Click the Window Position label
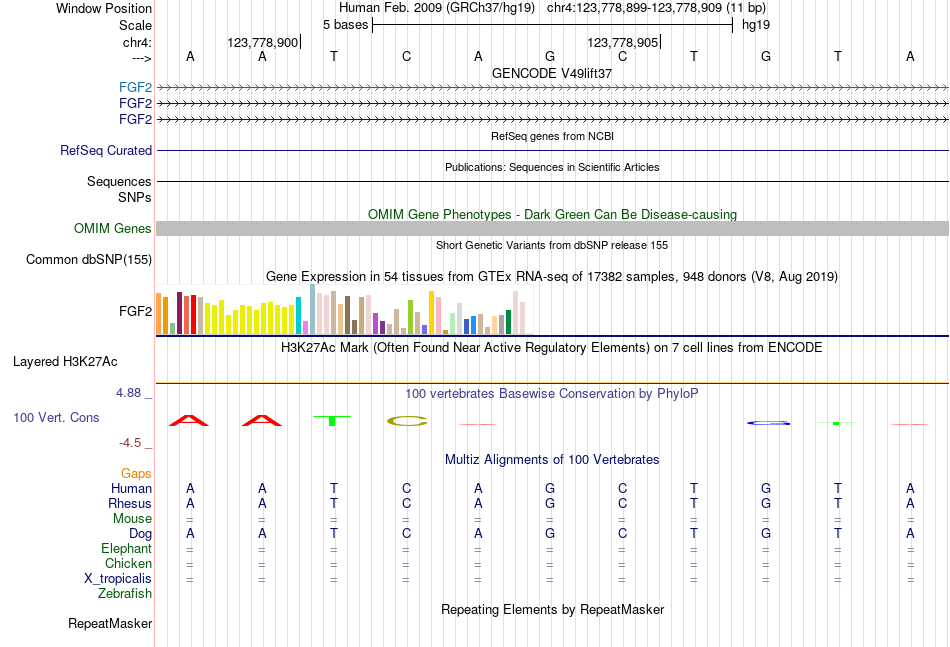This screenshot has height=647, width=950. (104, 8)
